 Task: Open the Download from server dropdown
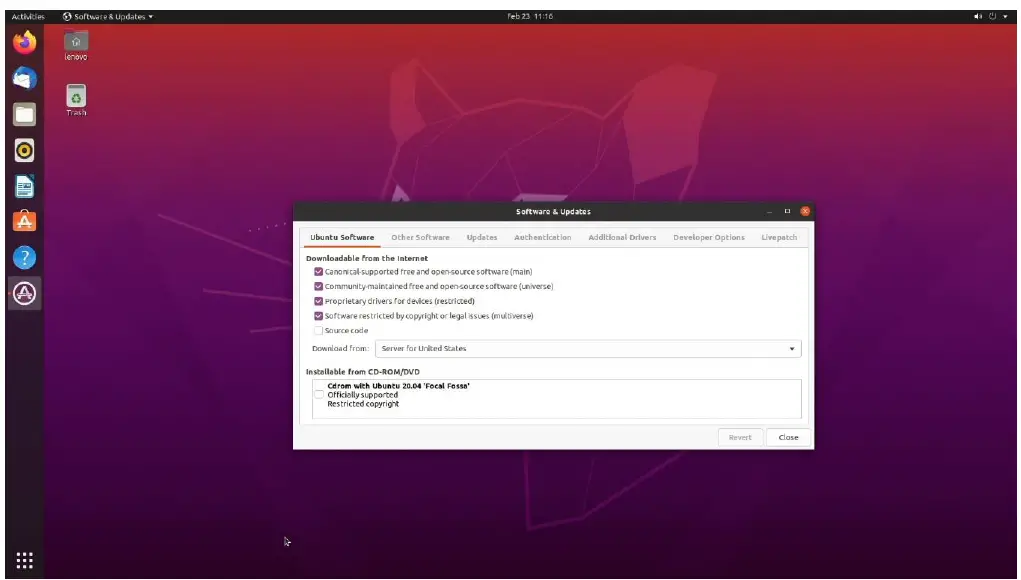pos(585,348)
